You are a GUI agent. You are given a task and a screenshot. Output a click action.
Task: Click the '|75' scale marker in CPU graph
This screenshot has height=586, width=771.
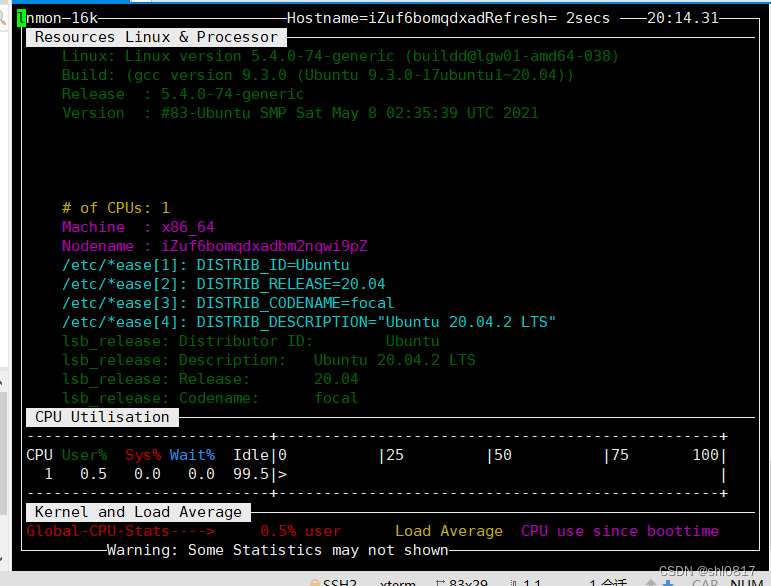(616, 455)
